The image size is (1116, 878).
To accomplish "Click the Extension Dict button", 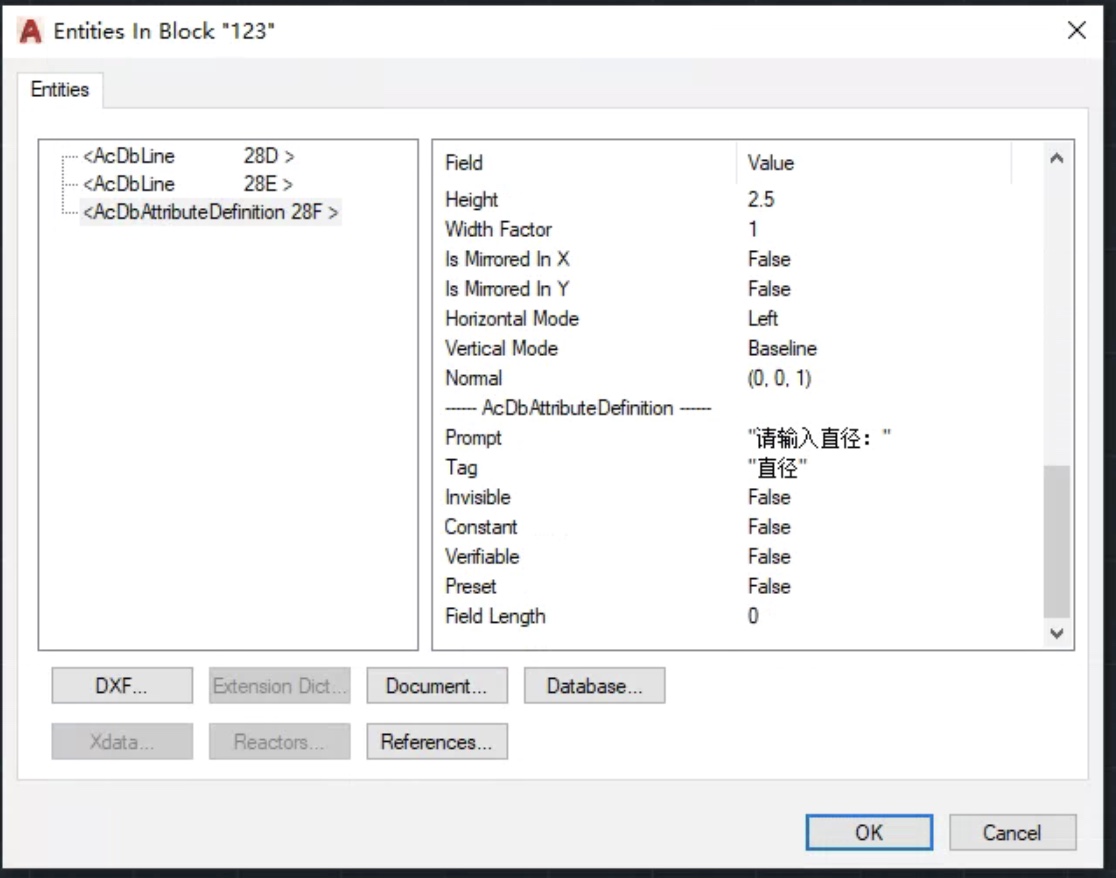I will (x=279, y=685).
